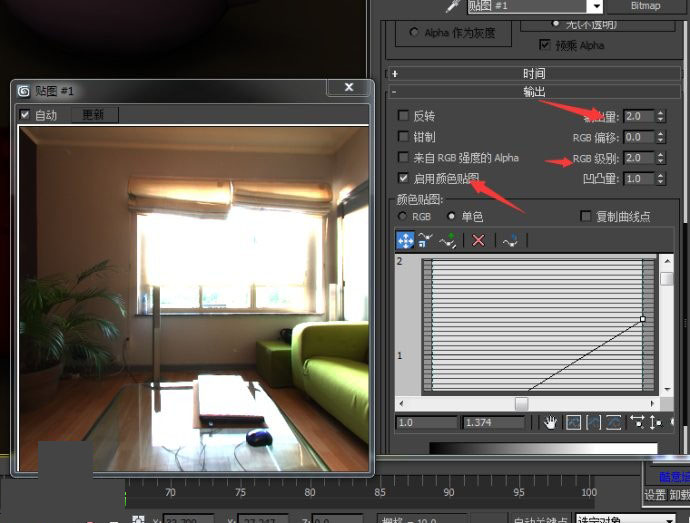Click the 凹凸量 value field showing 1.0
Viewport: 690px width, 523px height.
click(x=639, y=178)
